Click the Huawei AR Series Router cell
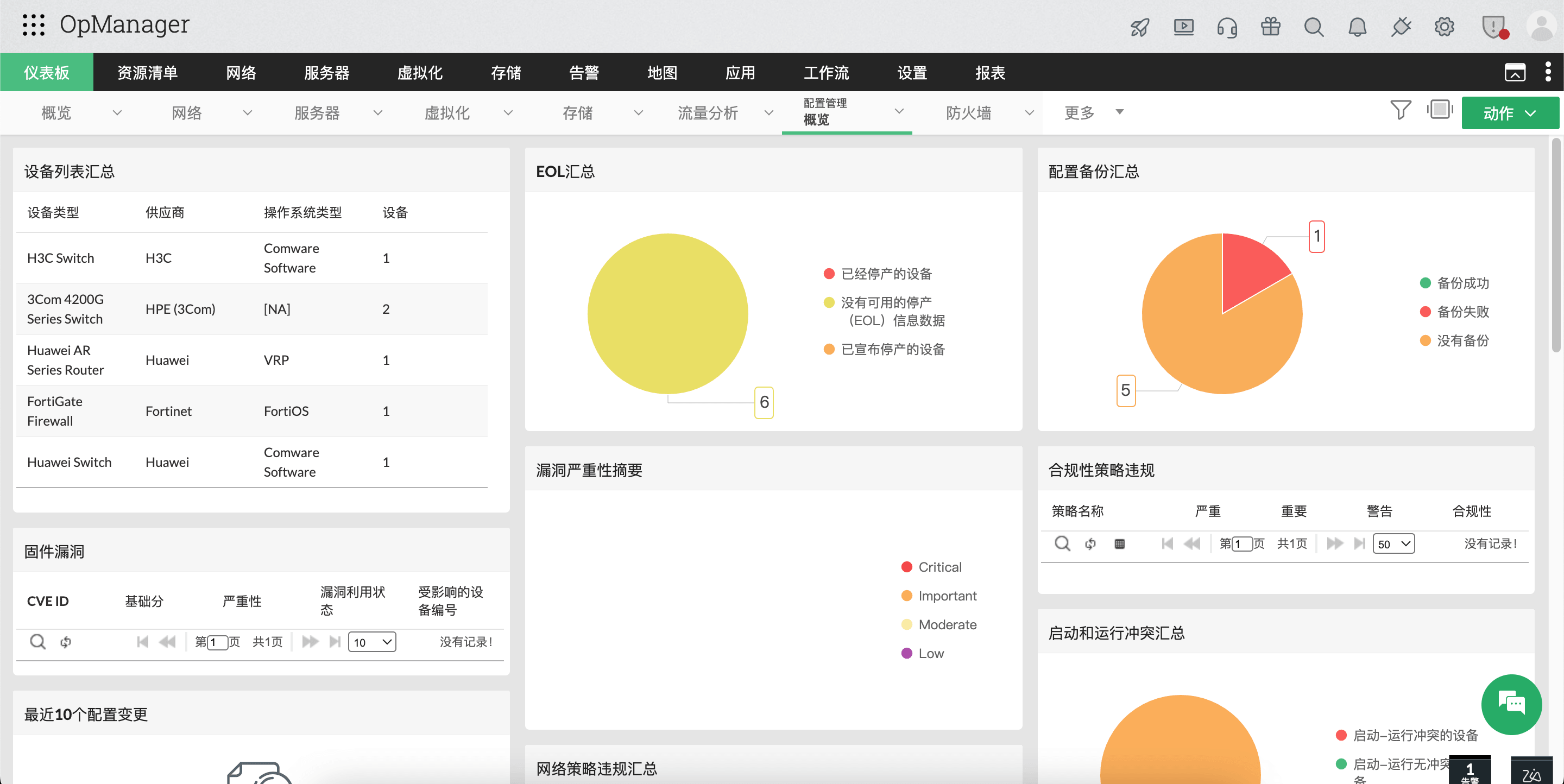The image size is (1564, 784). (x=66, y=360)
